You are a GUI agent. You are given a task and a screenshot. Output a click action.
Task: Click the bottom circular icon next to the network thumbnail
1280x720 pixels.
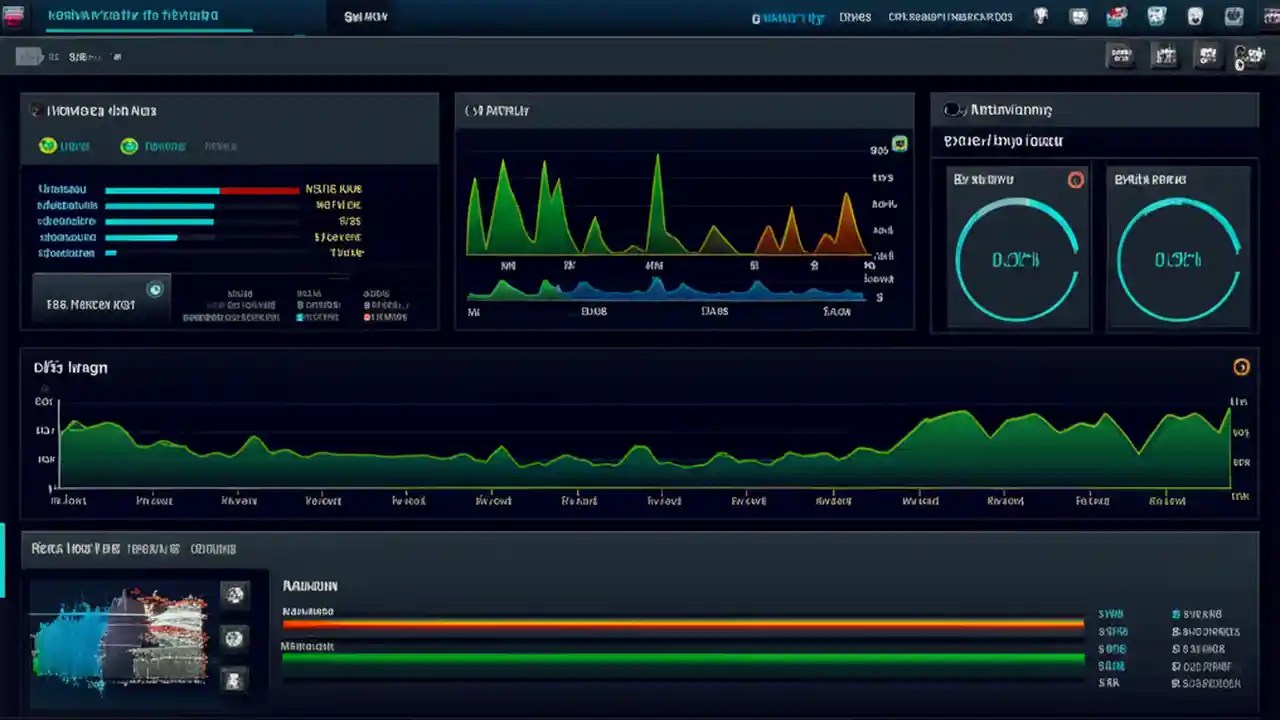click(235, 681)
